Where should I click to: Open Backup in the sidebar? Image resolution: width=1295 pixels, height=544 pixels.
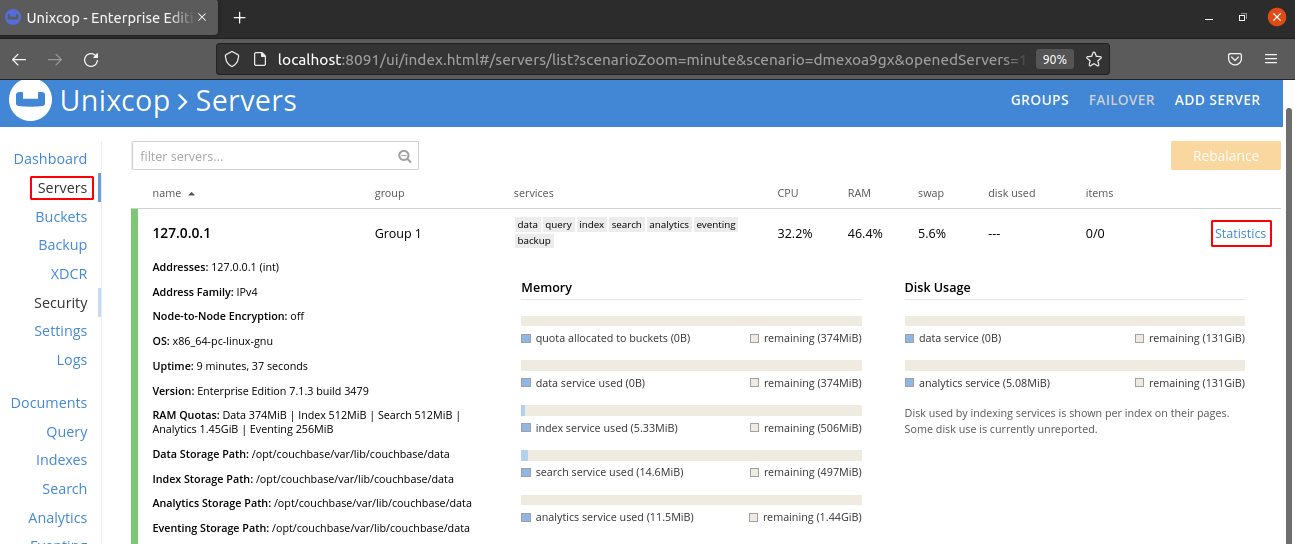tap(63, 245)
